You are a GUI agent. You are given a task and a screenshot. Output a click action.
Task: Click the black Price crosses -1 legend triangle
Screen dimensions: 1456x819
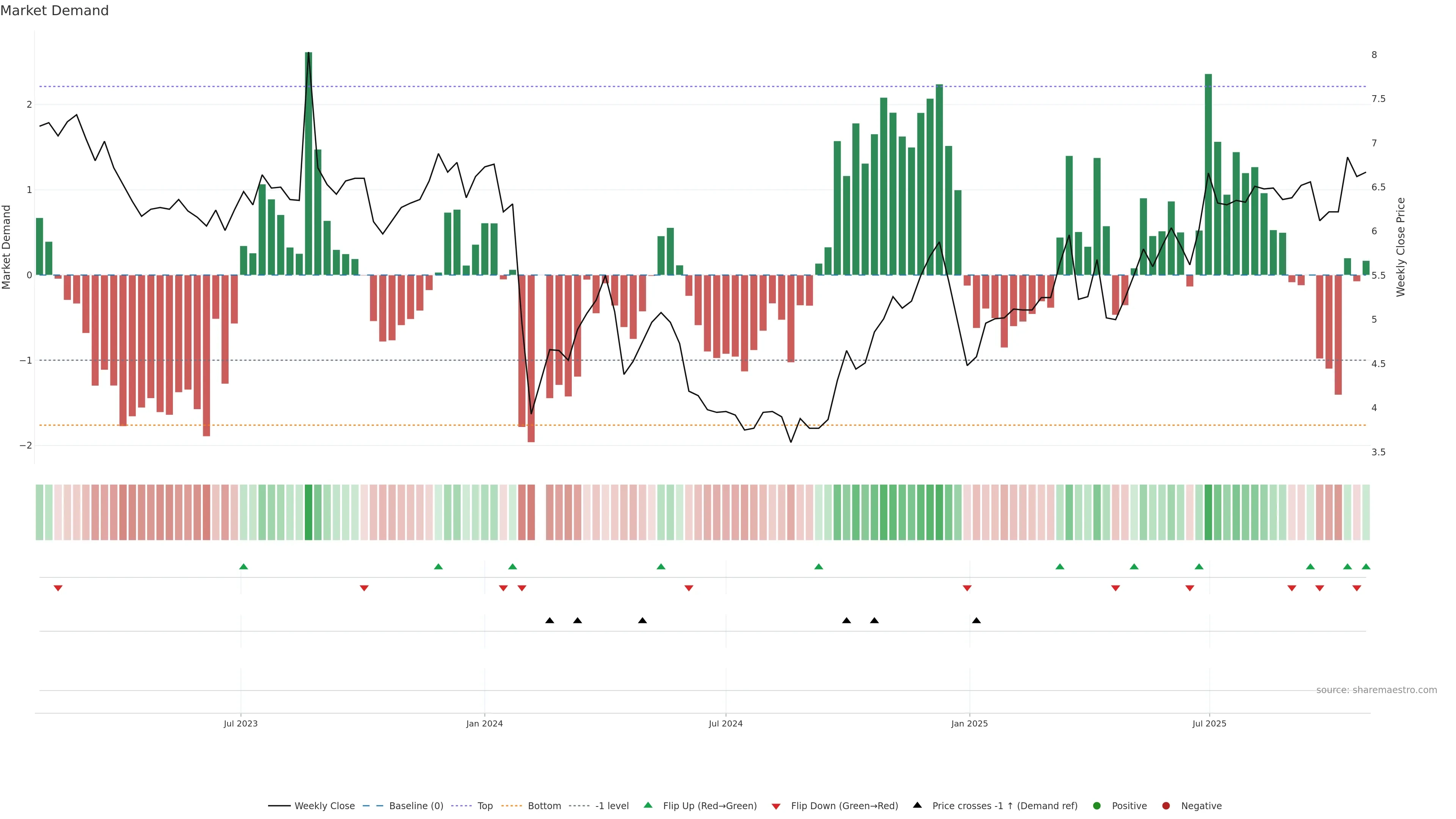pos(917,805)
